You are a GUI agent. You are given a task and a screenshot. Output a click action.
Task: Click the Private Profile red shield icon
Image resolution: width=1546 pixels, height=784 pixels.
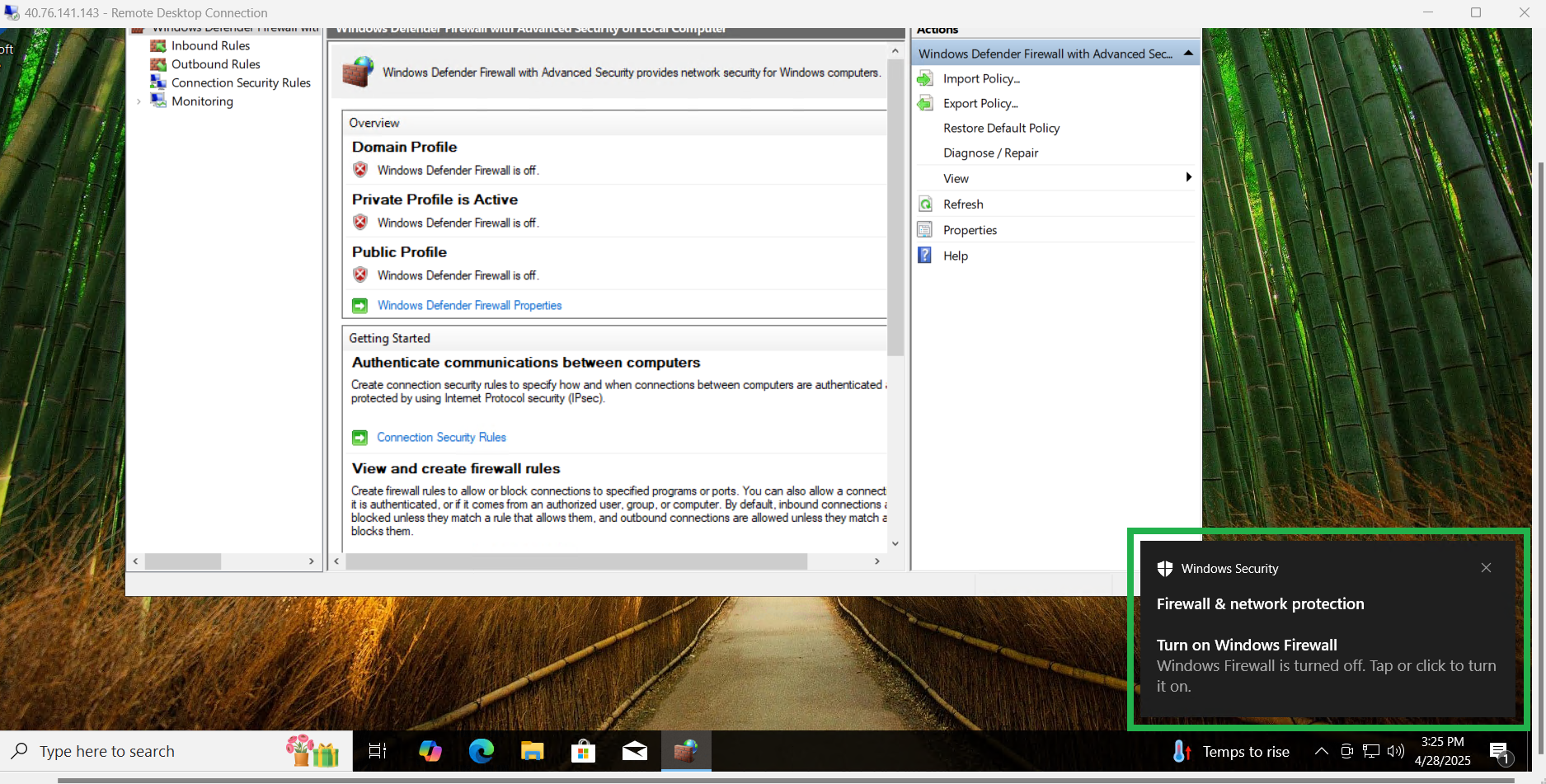(360, 223)
